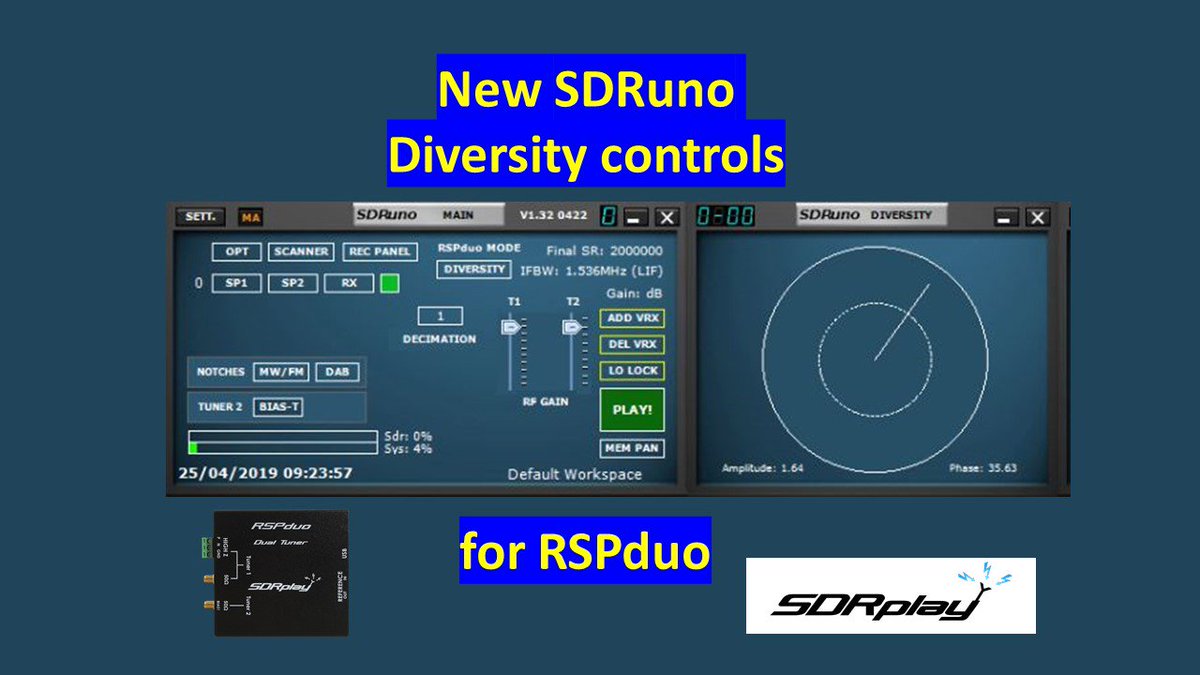Click the SDRplay logo image
This screenshot has width=1200, height=675.
[890, 596]
